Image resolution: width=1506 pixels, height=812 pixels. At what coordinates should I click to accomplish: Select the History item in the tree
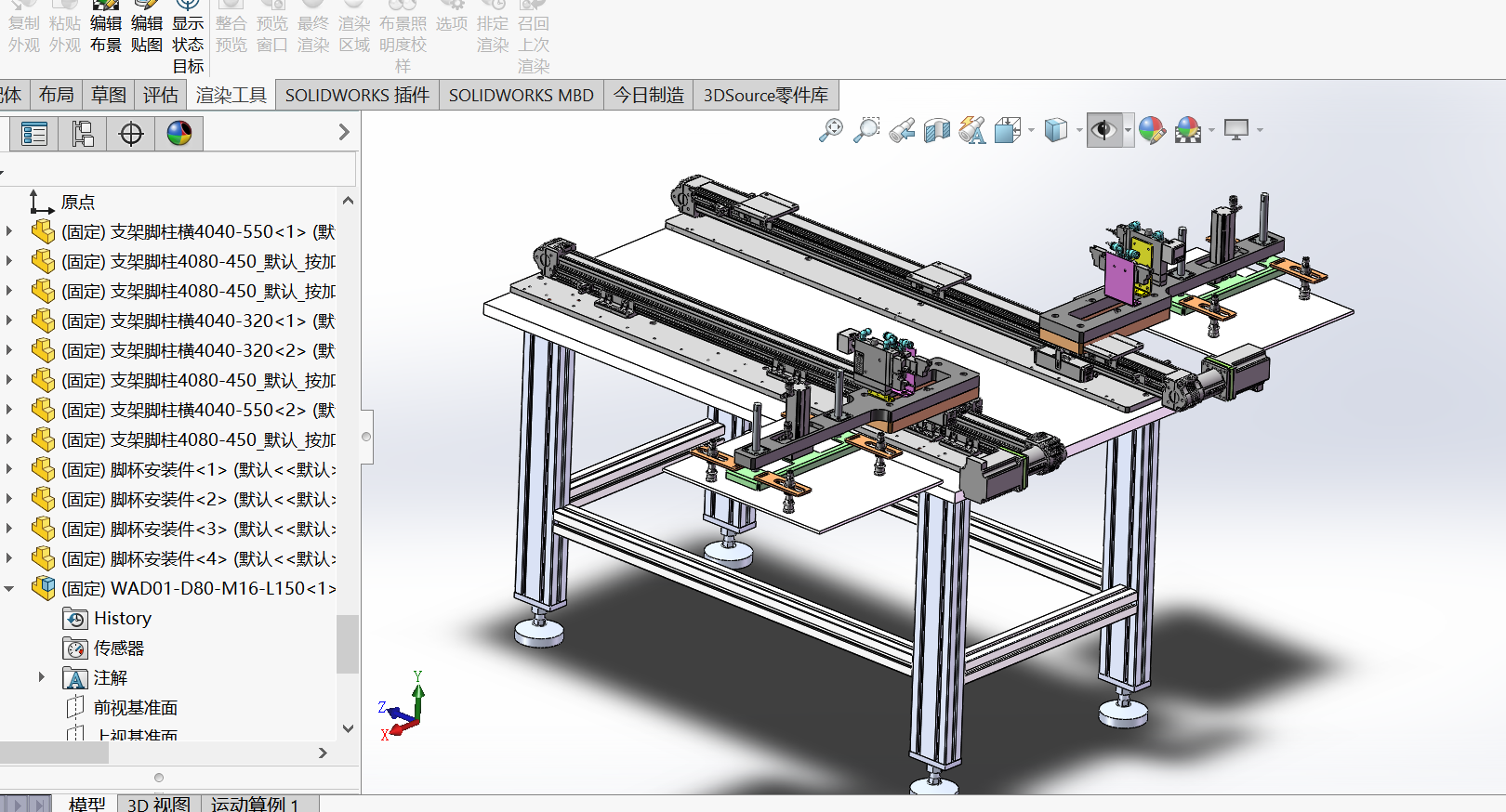tap(122, 618)
